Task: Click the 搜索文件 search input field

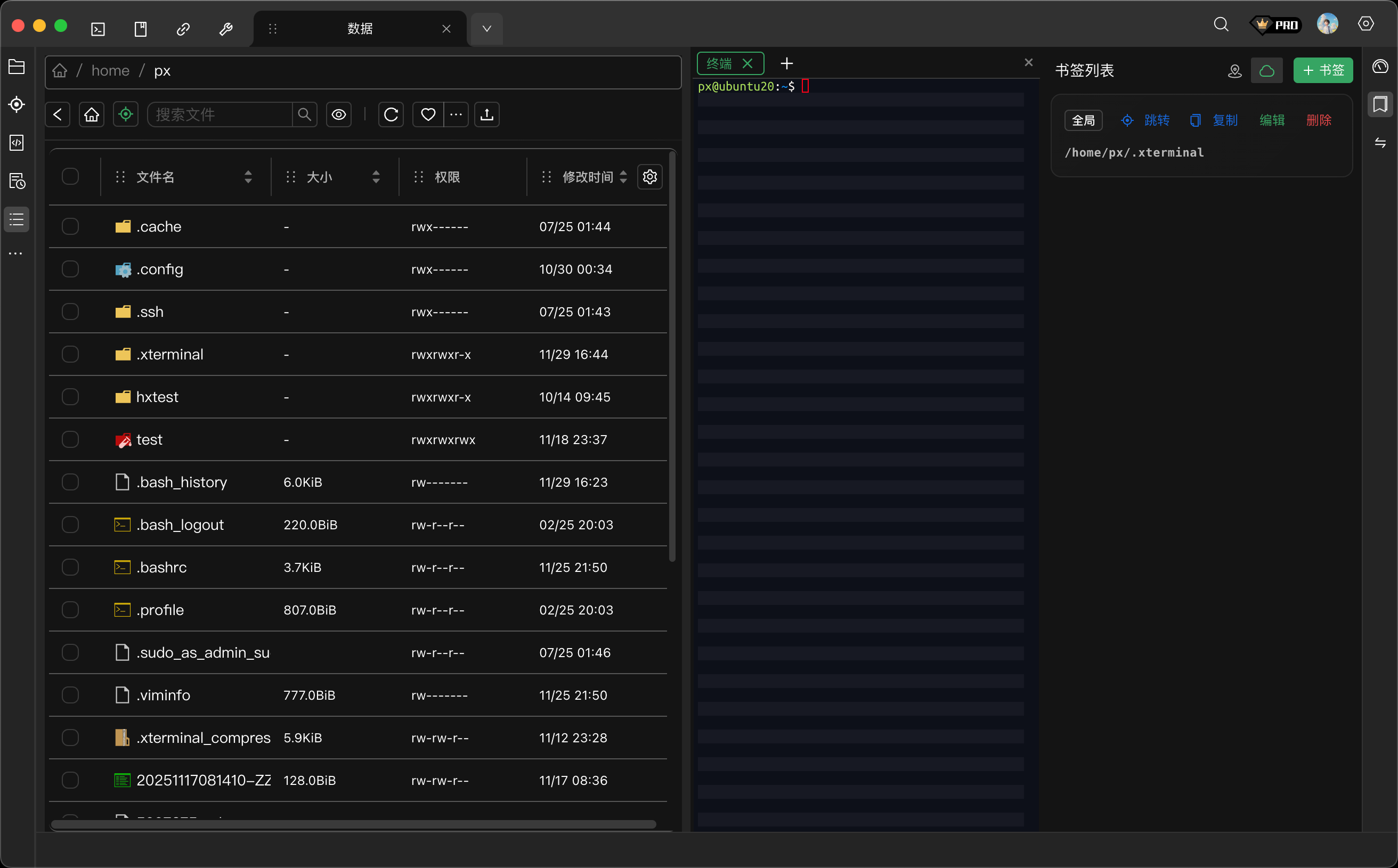Action: [x=220, y=115]
